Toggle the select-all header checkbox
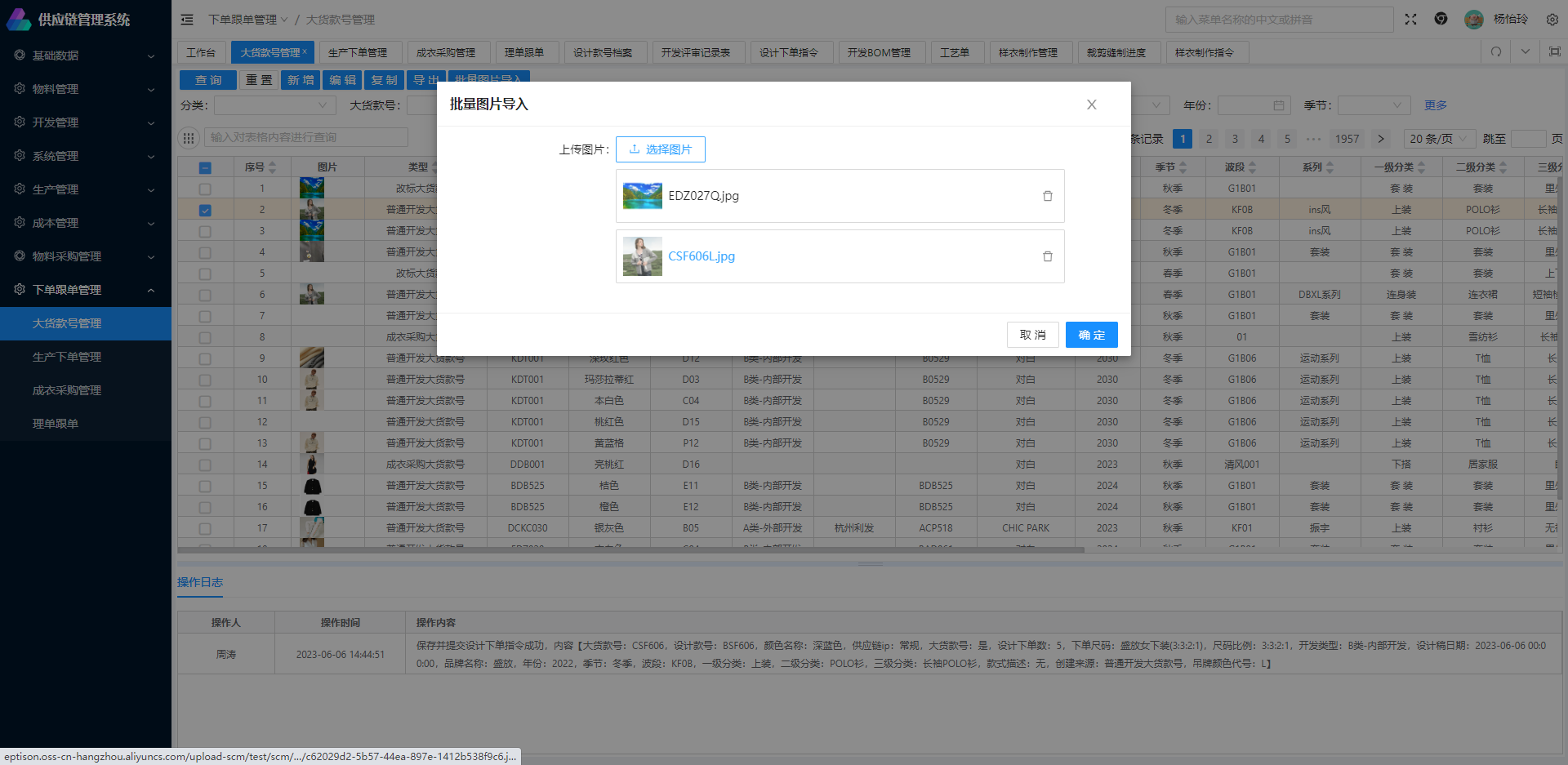 coord(205,167)
